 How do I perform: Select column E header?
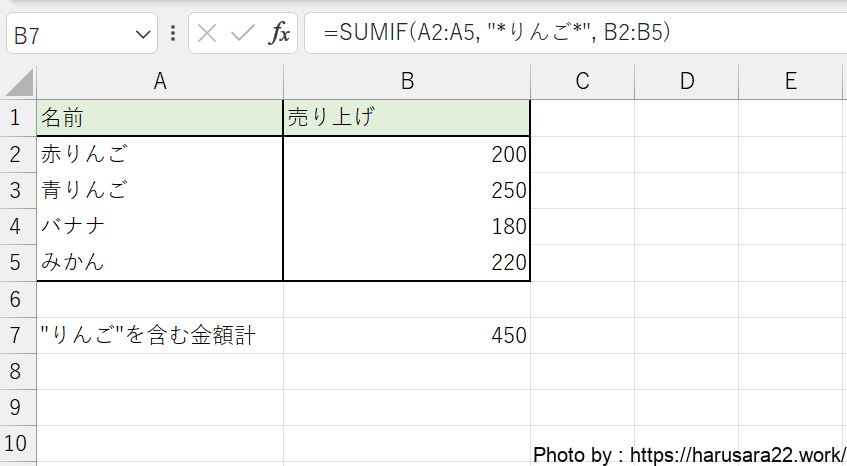(x=790, y=82)
